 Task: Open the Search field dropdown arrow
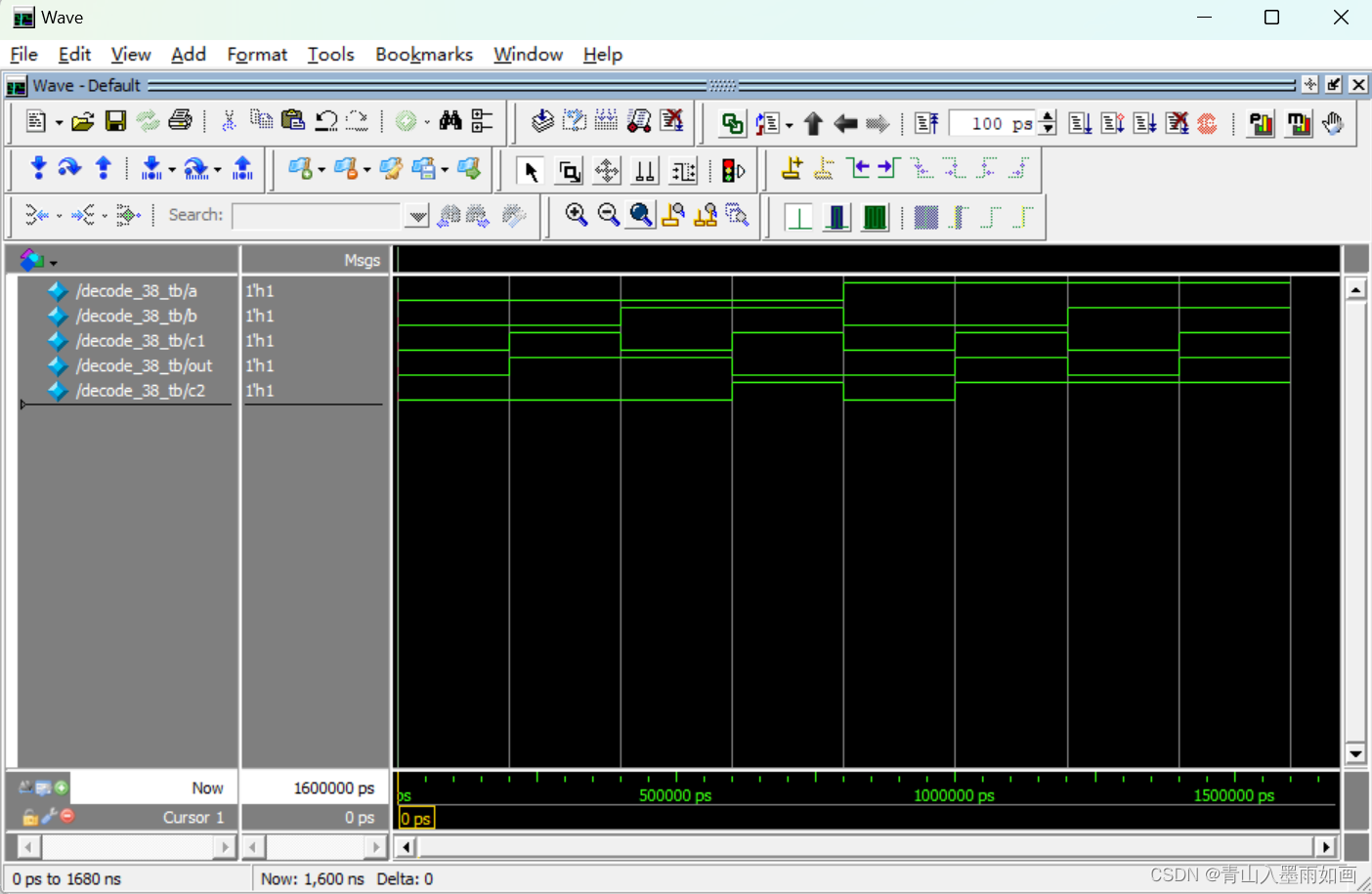point(417,215)
